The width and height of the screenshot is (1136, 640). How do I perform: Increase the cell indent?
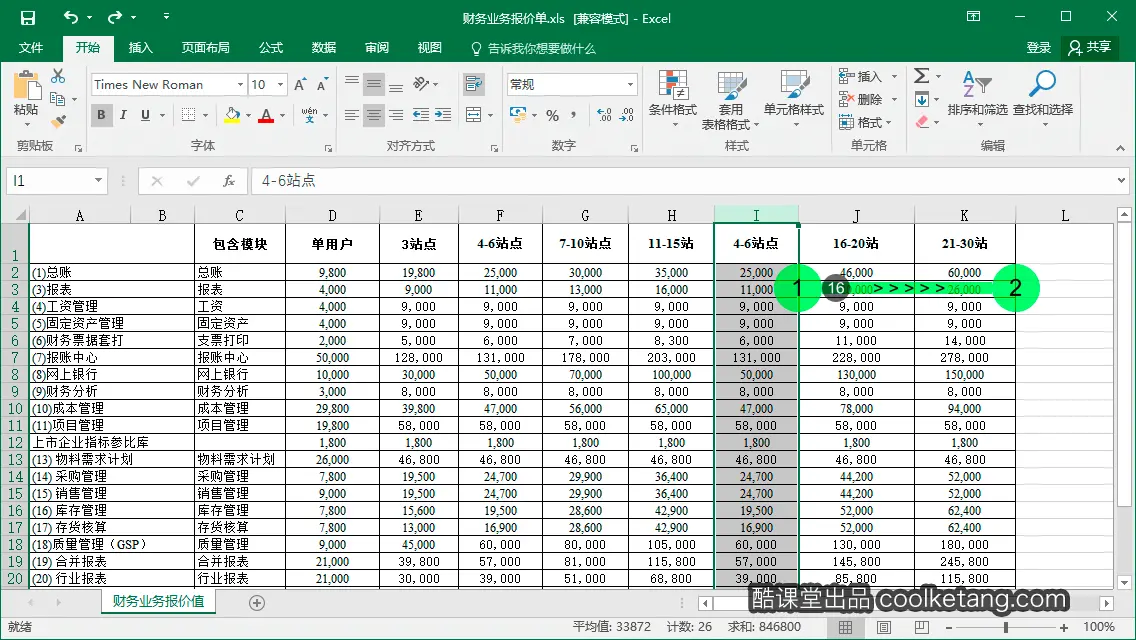pyautogui.click(x=443, y=115)
